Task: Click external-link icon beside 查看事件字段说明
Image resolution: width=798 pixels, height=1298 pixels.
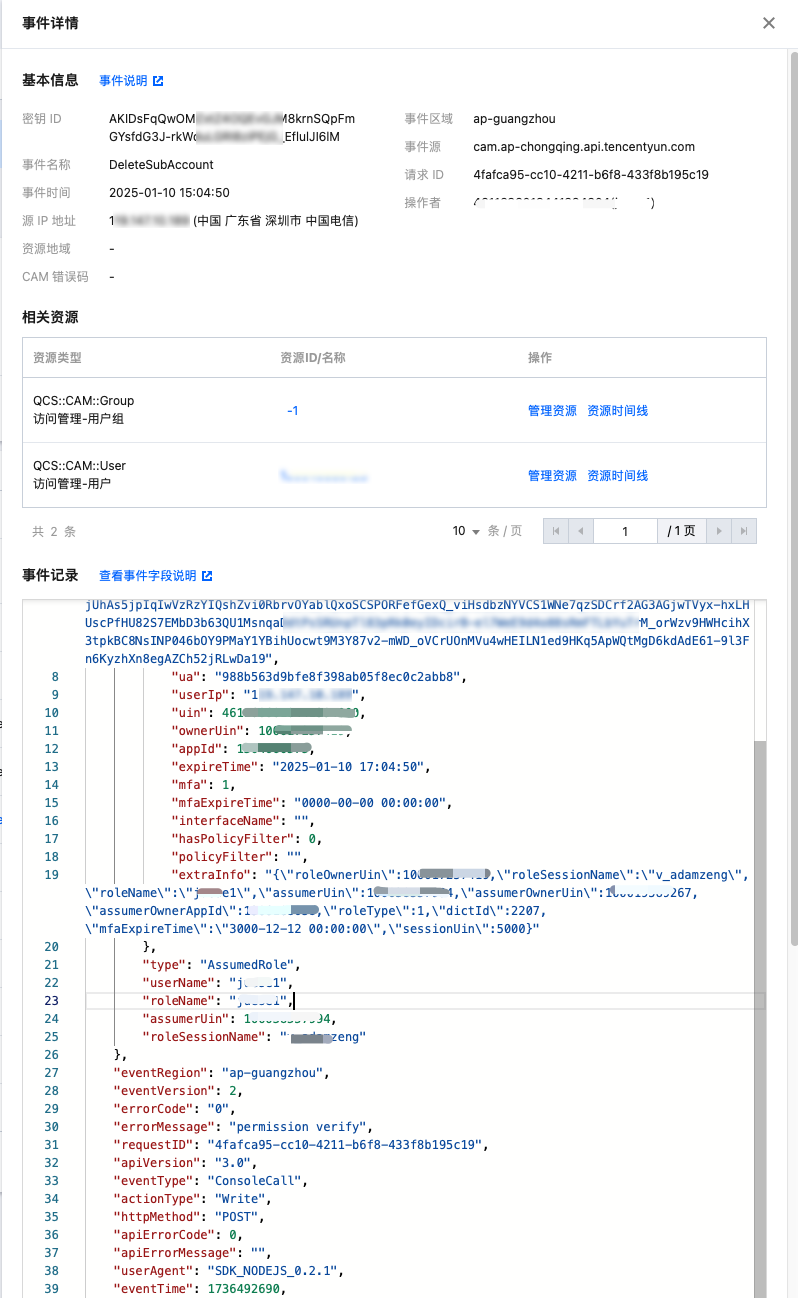Action: [207, 576]
